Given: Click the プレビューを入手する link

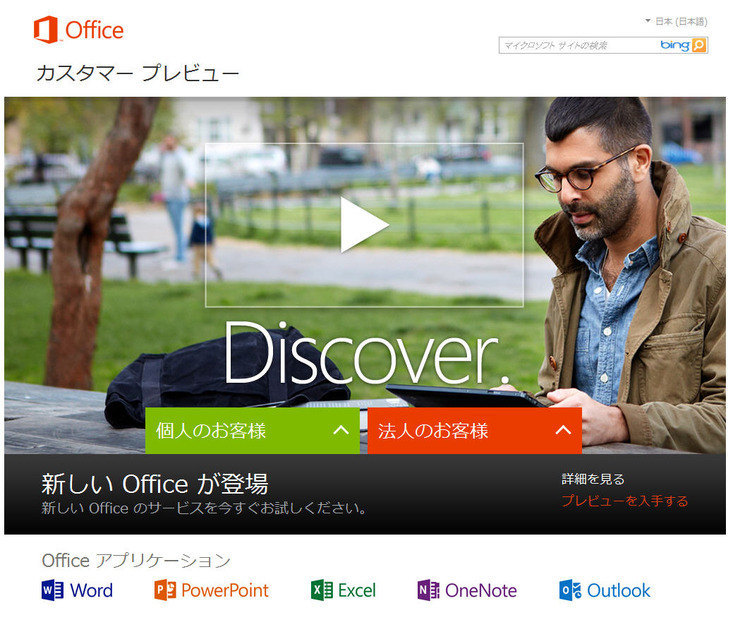Looking at the screenshot, I should coord(625,501).
